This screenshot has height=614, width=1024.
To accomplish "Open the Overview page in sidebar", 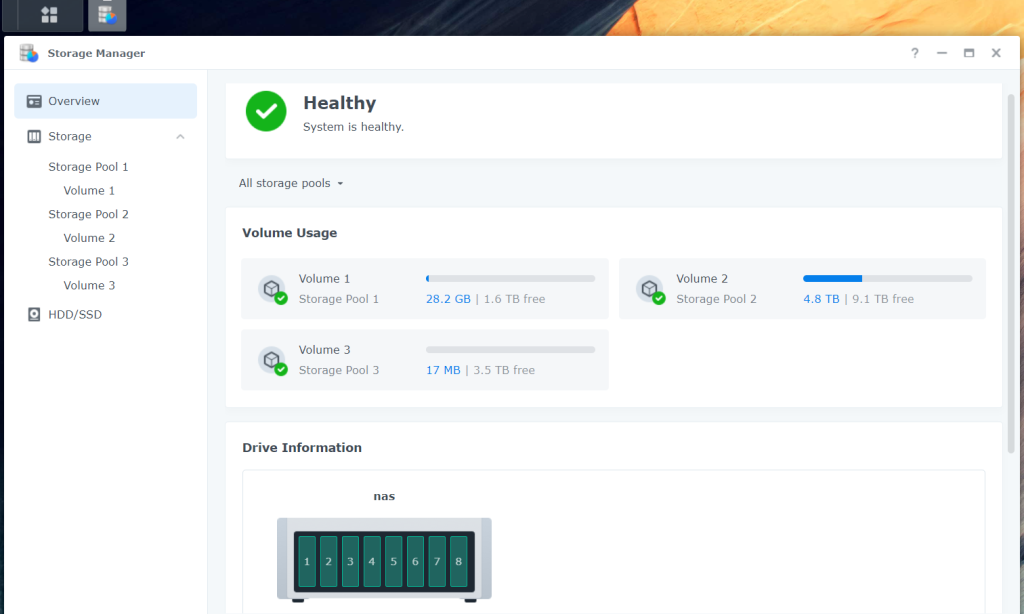I will coord(74,101).
